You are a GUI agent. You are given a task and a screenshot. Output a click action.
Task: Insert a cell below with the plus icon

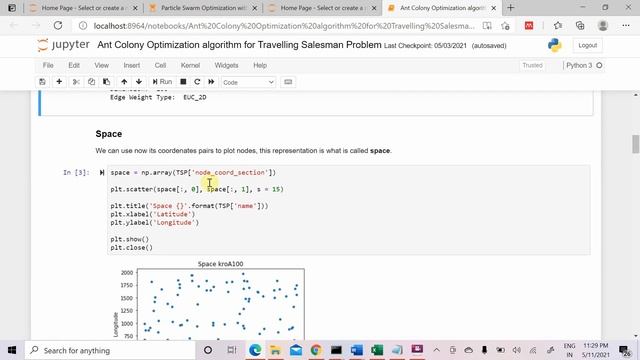(x=59, y=82)
